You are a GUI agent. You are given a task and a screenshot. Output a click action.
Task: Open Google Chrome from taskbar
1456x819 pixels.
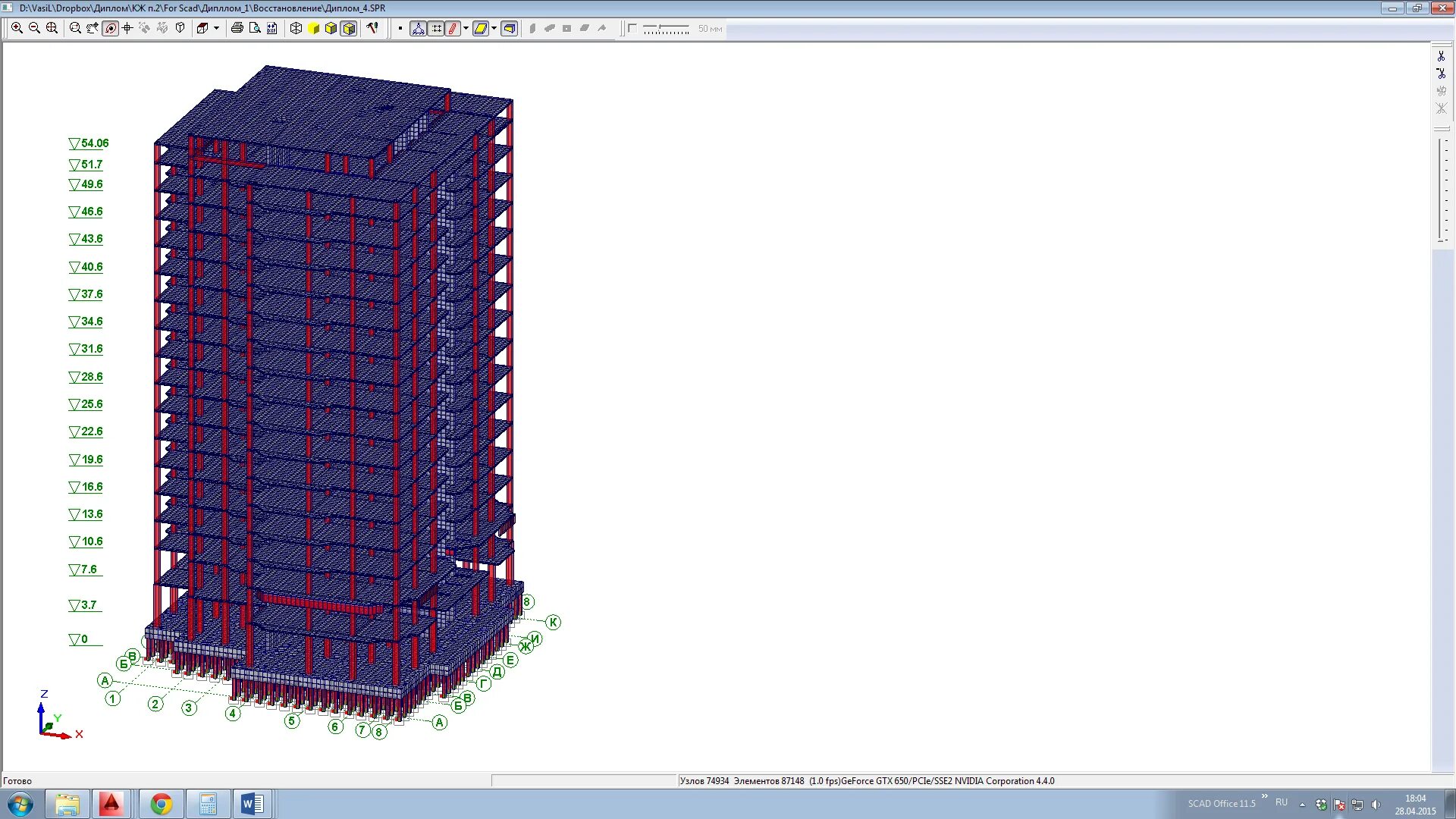click(x=161, y=804)
